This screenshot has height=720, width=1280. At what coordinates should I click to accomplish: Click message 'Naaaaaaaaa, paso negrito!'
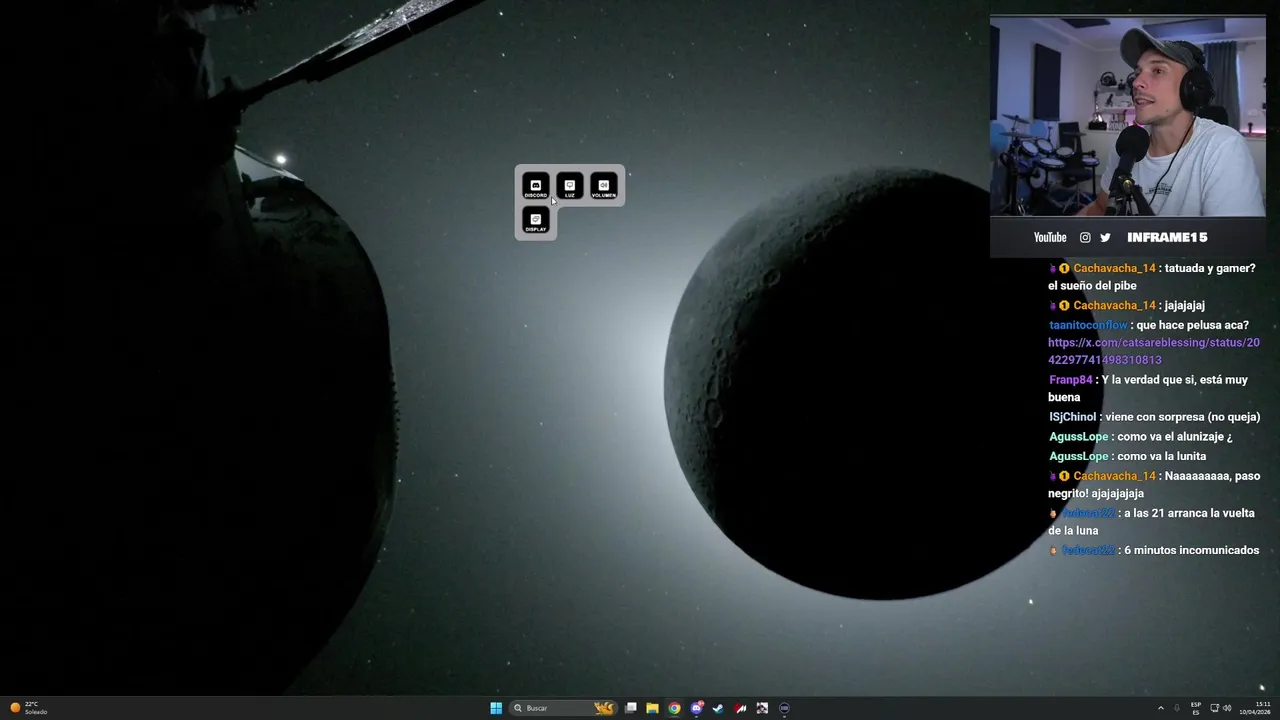pos(1154,485)
